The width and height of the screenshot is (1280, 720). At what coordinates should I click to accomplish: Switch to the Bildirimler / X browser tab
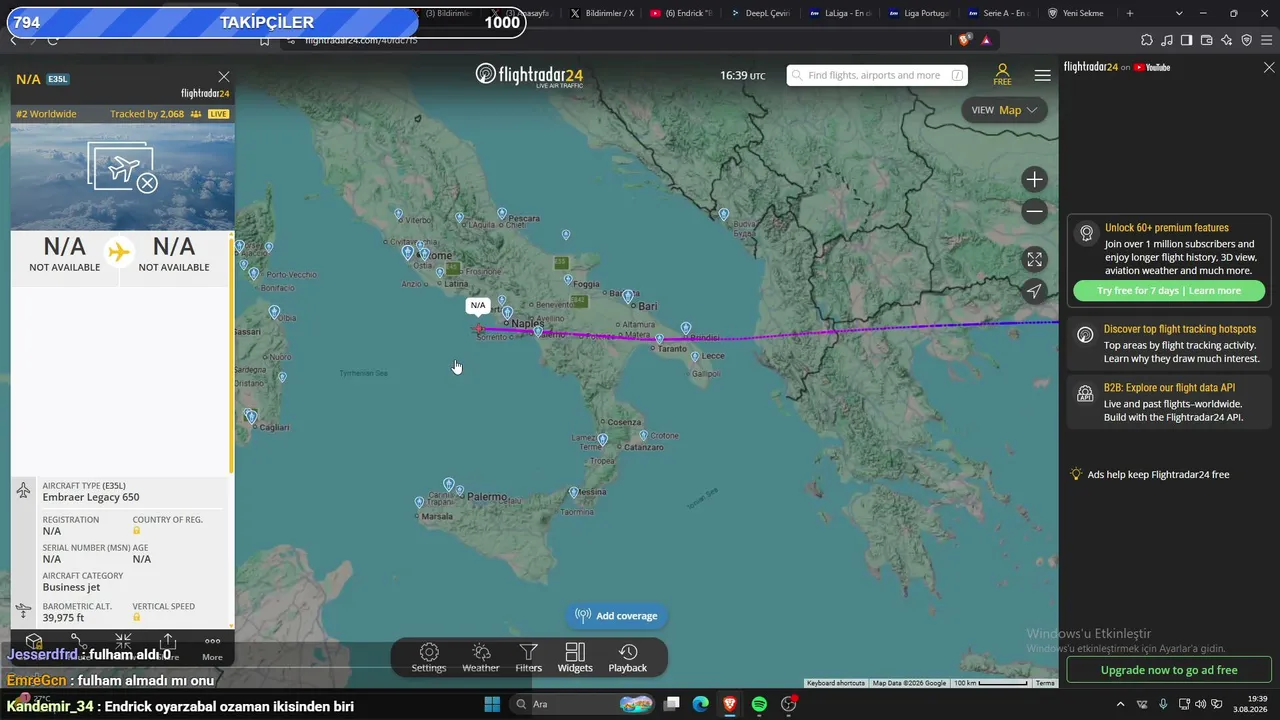pyautogui.click(x=604, y=14)
